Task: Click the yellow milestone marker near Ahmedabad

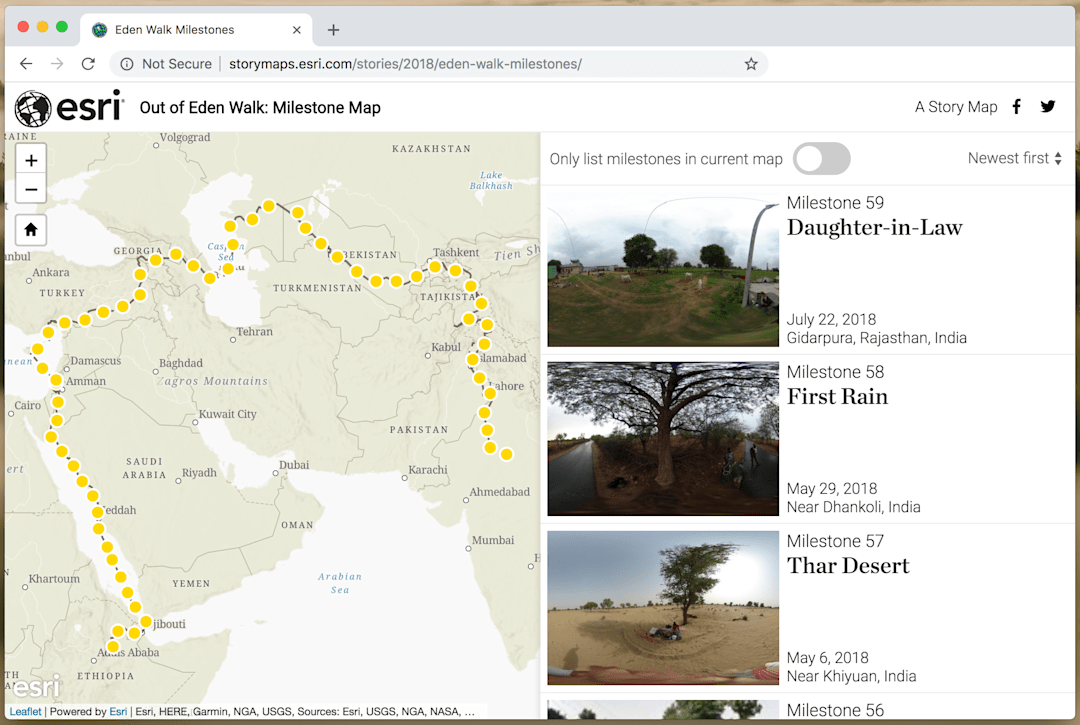Action: click(506, 454)
